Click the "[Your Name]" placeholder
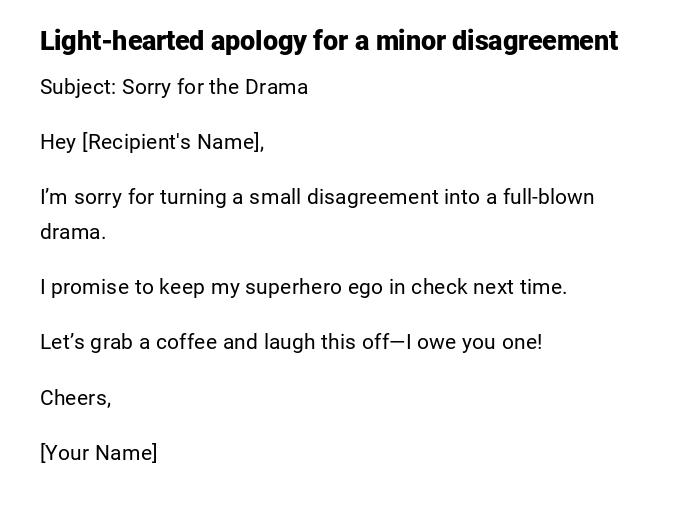The height and width of the screenshot is (515, 700). tap(98, 453)
